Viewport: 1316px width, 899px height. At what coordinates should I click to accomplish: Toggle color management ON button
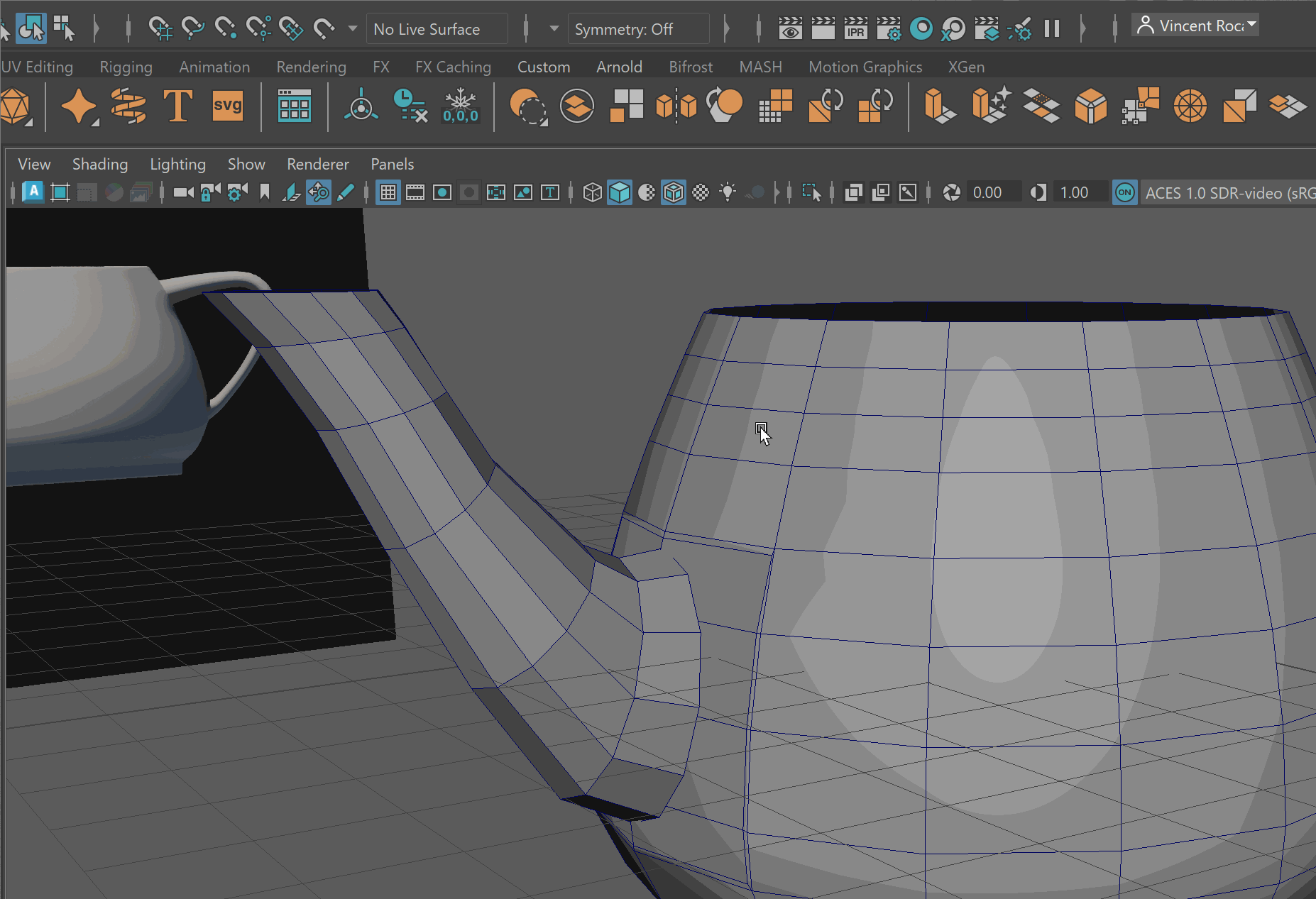[x=1124, y=192]
